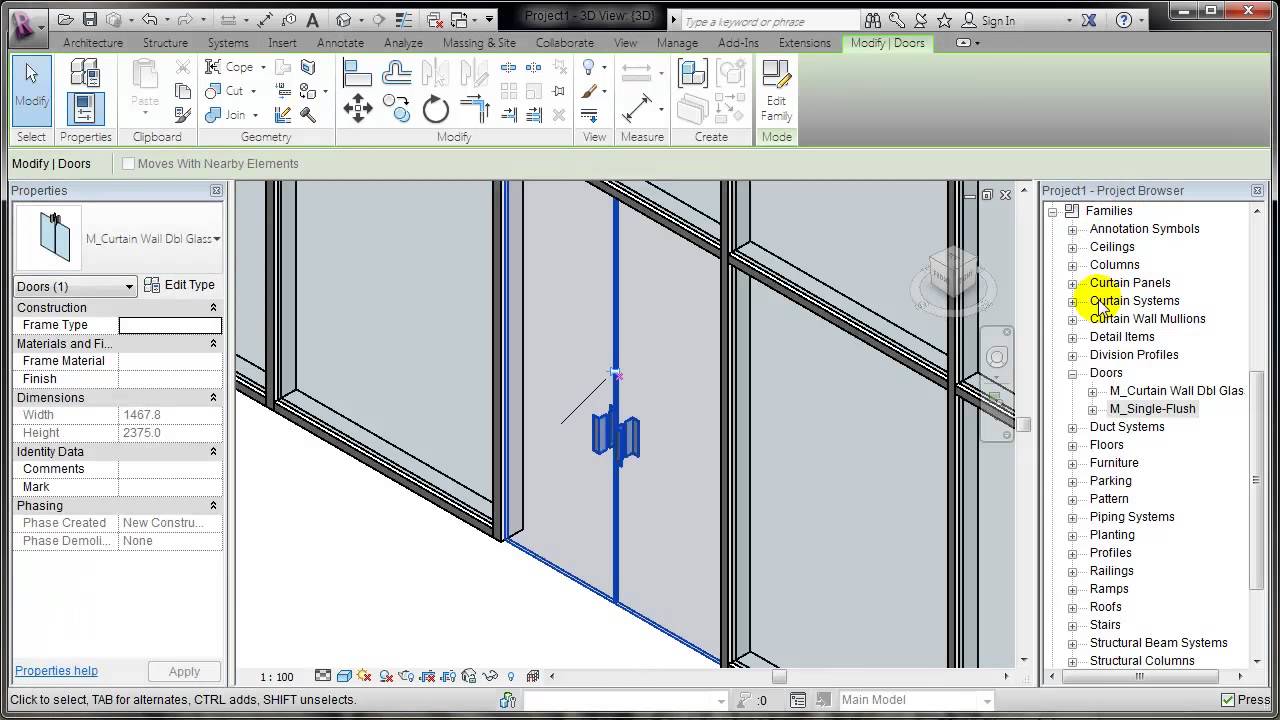
Task: Open the Default 3D View house icon
Action: click(344, 20)
